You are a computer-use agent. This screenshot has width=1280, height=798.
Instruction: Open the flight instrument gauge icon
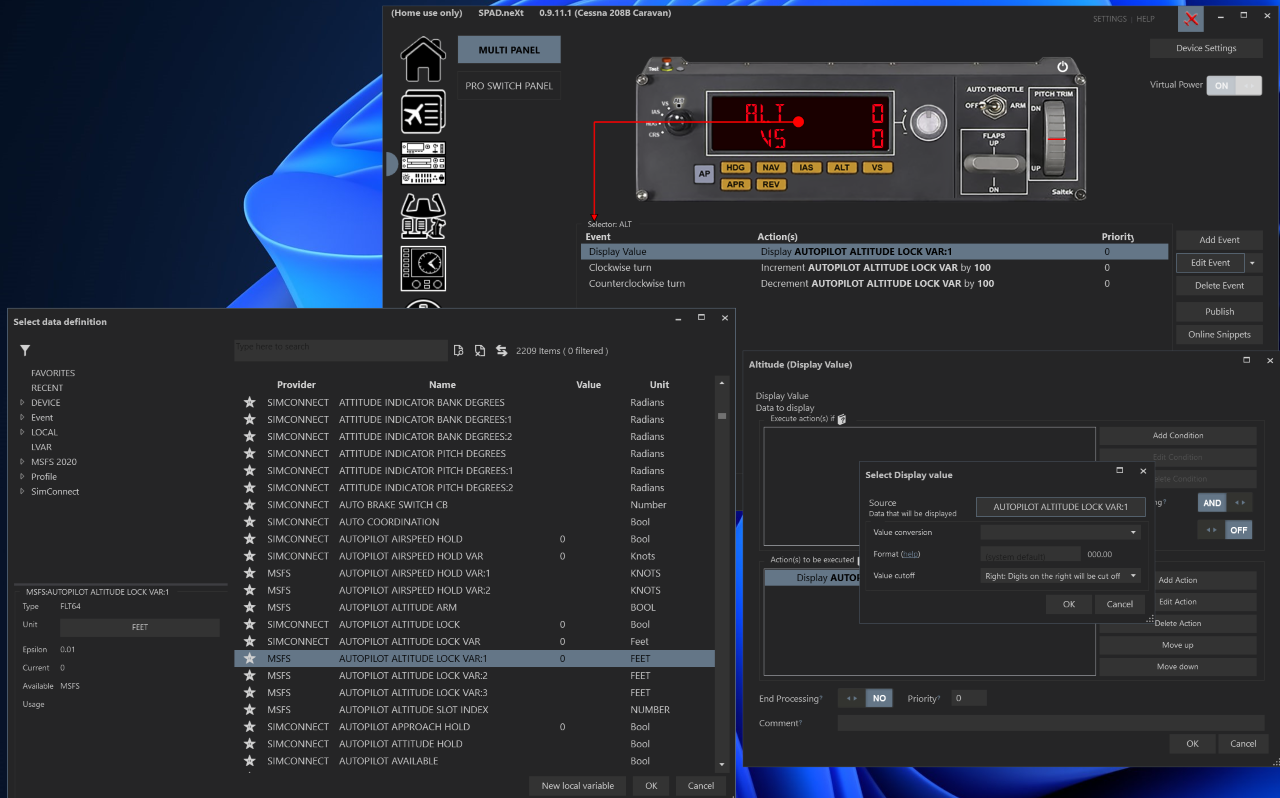pos(423,269)
